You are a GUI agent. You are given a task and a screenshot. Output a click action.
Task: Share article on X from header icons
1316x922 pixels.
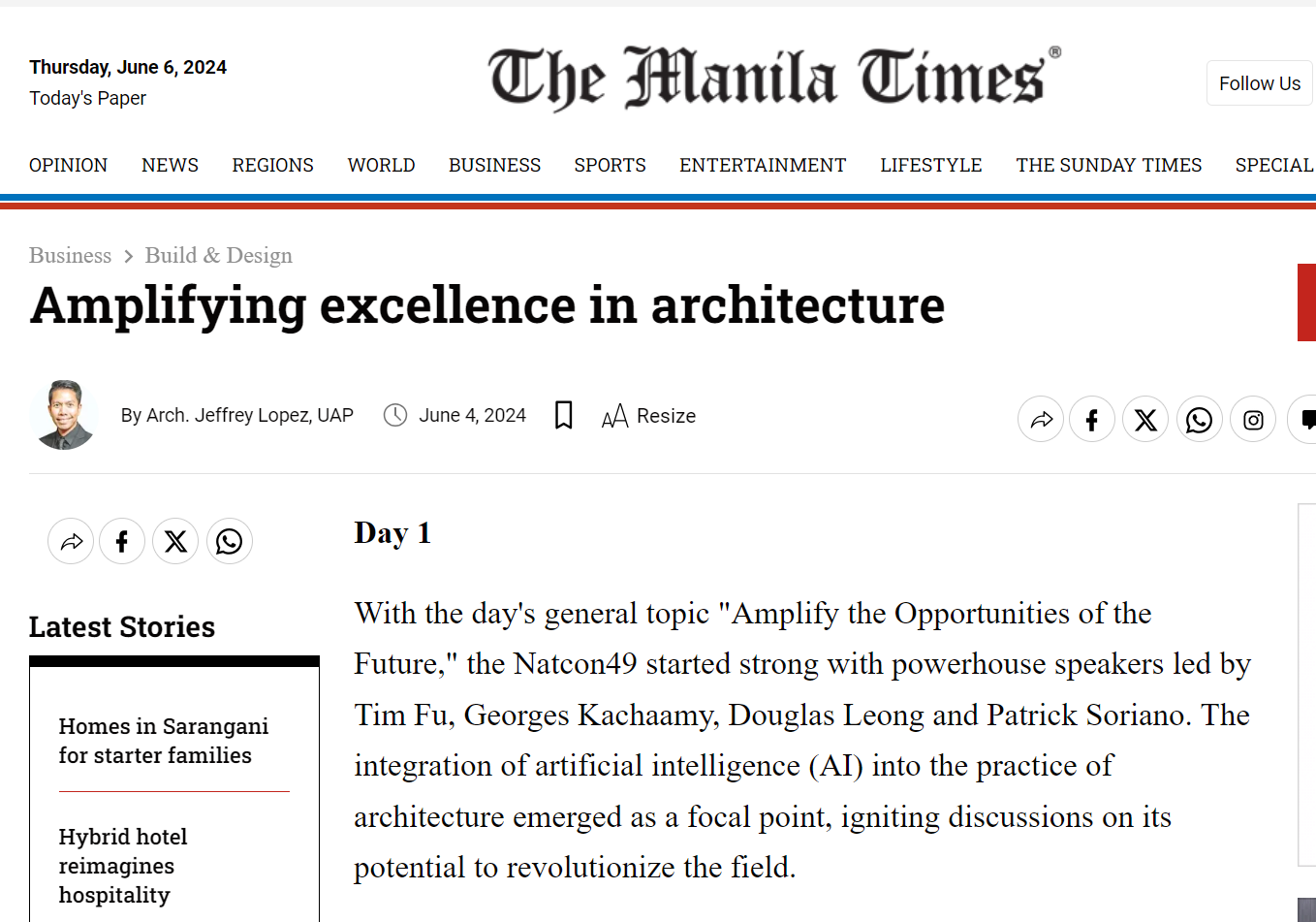[1145, 420]
